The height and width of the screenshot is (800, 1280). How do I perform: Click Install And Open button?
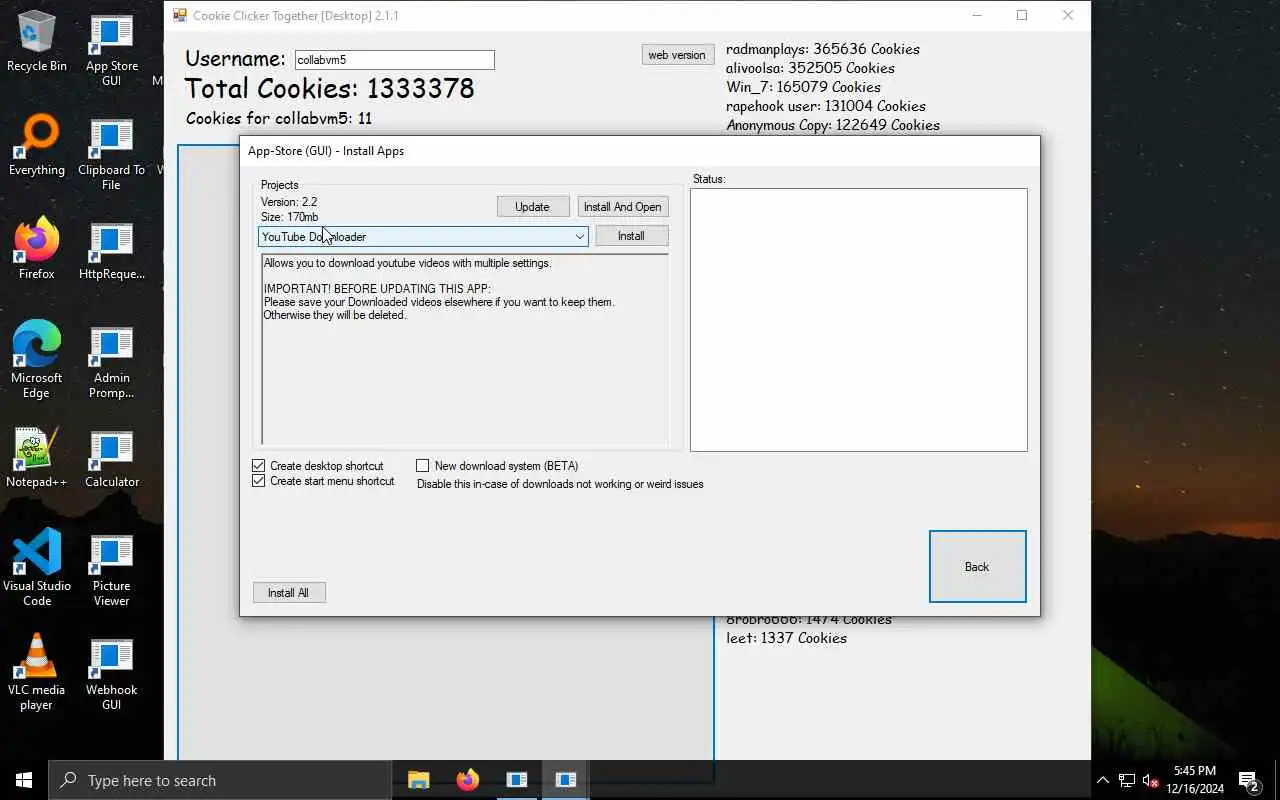tap(623, 207)
